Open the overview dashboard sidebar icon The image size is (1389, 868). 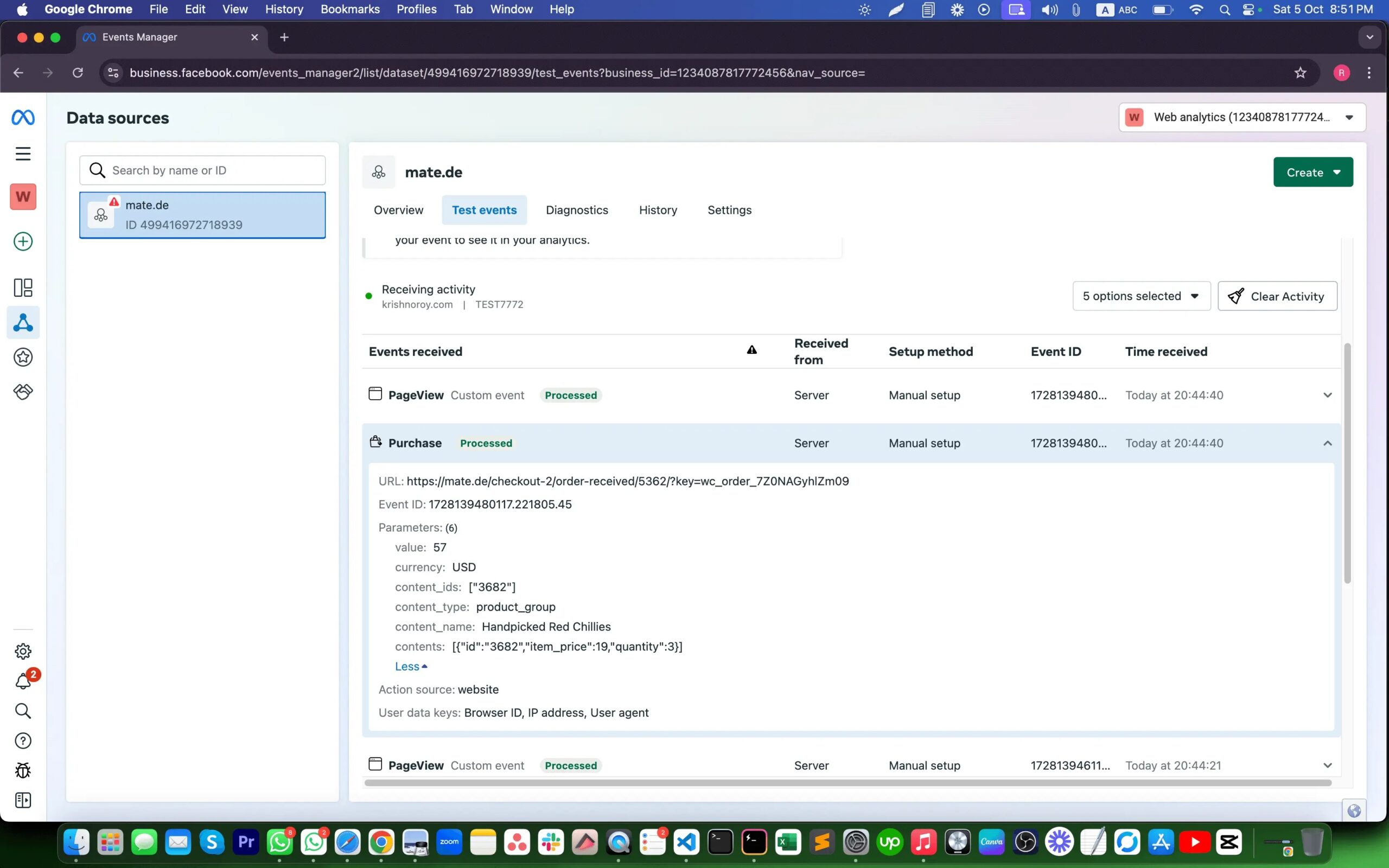click(23, 288)
